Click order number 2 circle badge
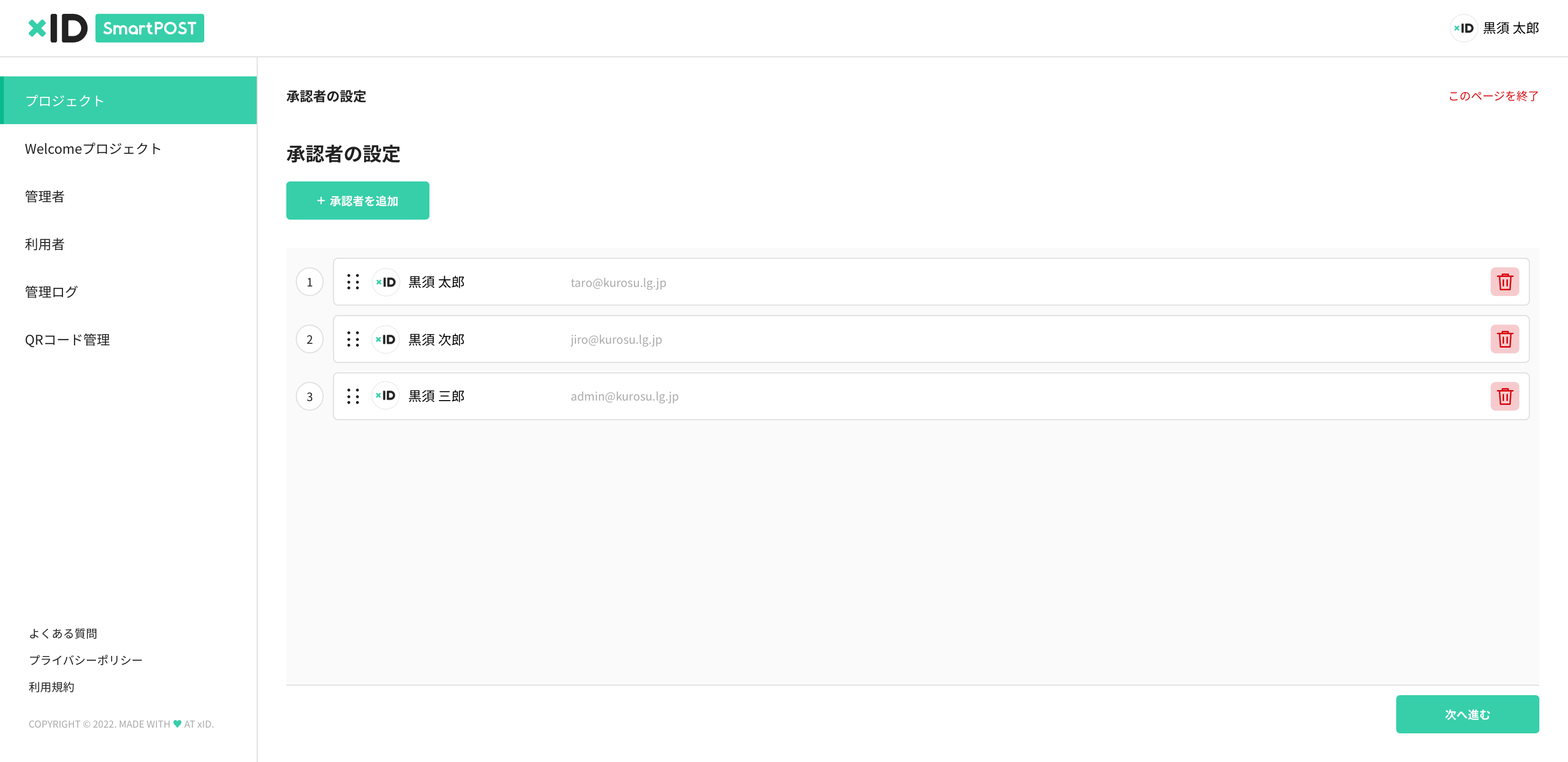The height and width of the screenshot is (762, 1568). pos(309,339)
